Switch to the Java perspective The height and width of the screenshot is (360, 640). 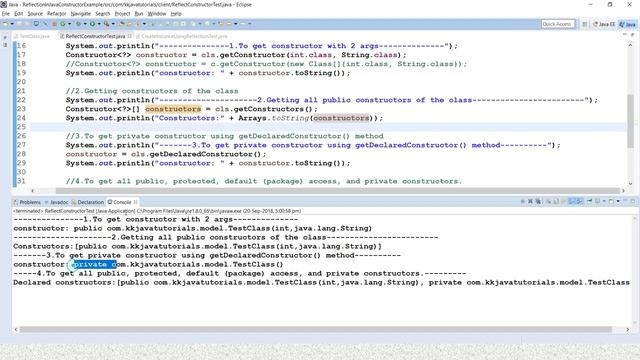coord(627,24)
